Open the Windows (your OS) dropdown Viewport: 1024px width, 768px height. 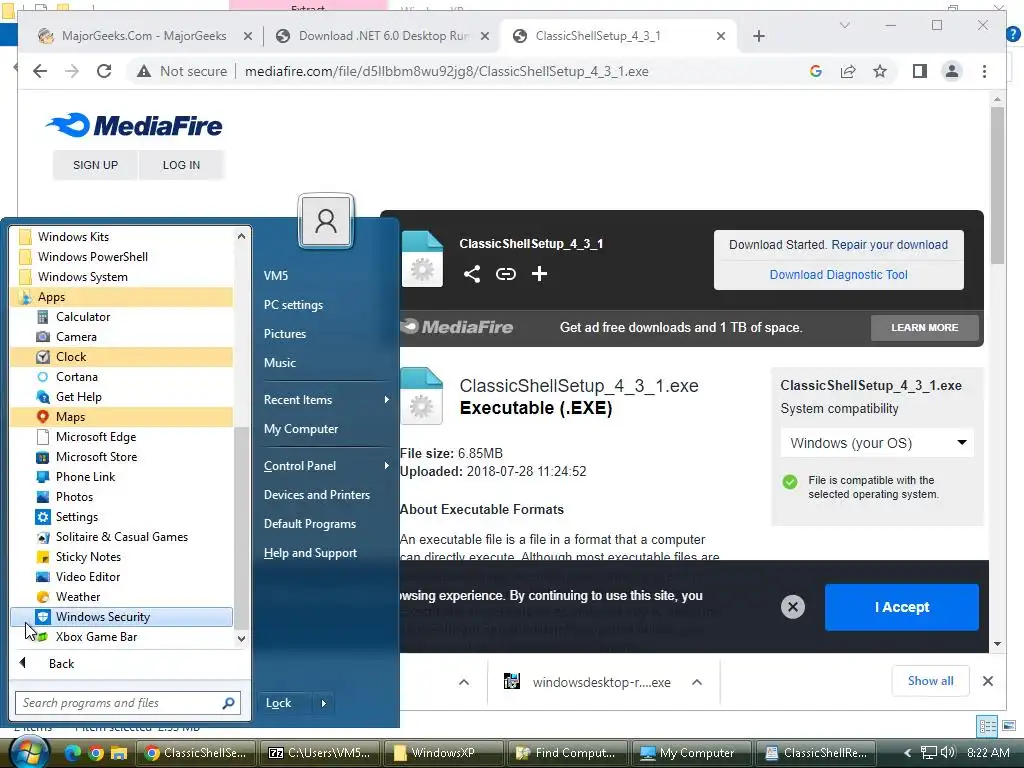click(877, 443)
